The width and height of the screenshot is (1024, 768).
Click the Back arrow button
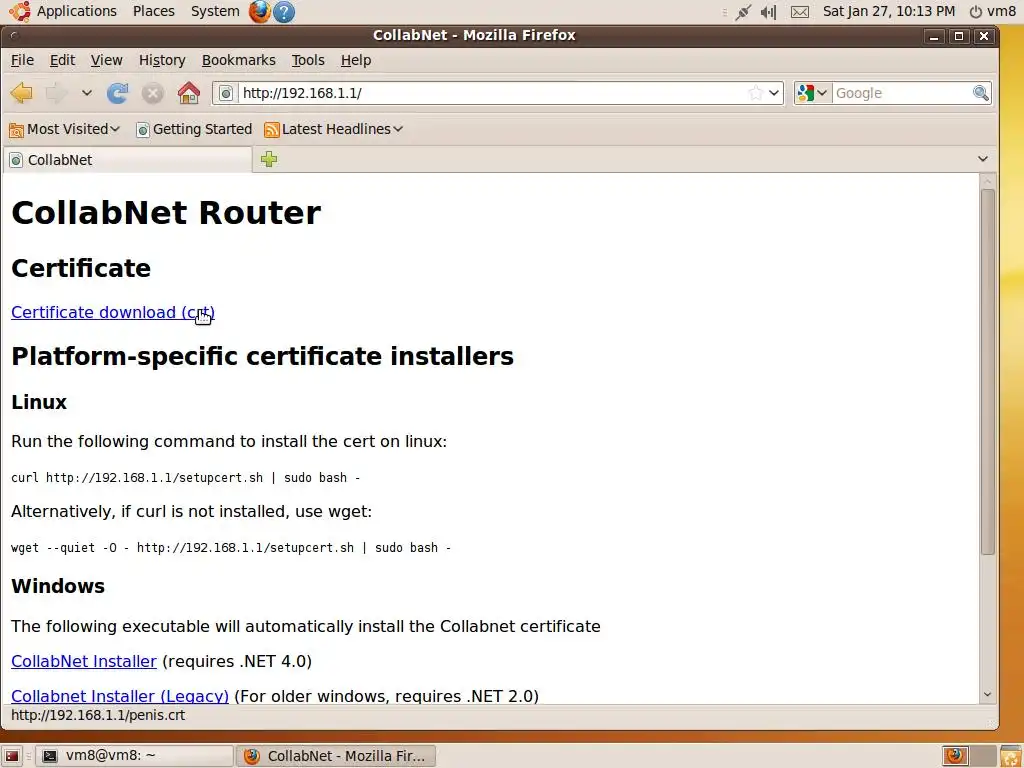click(x=22, y=93)
